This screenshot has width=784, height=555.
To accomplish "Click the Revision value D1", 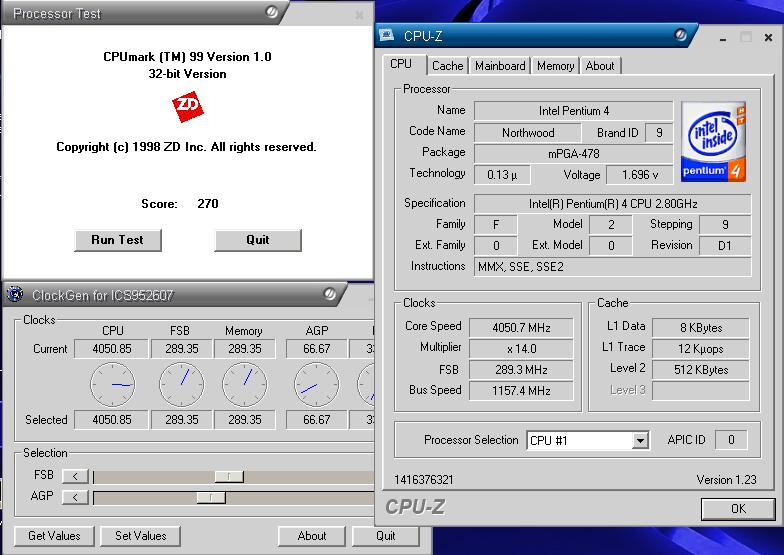I will (x=724, y=246).
